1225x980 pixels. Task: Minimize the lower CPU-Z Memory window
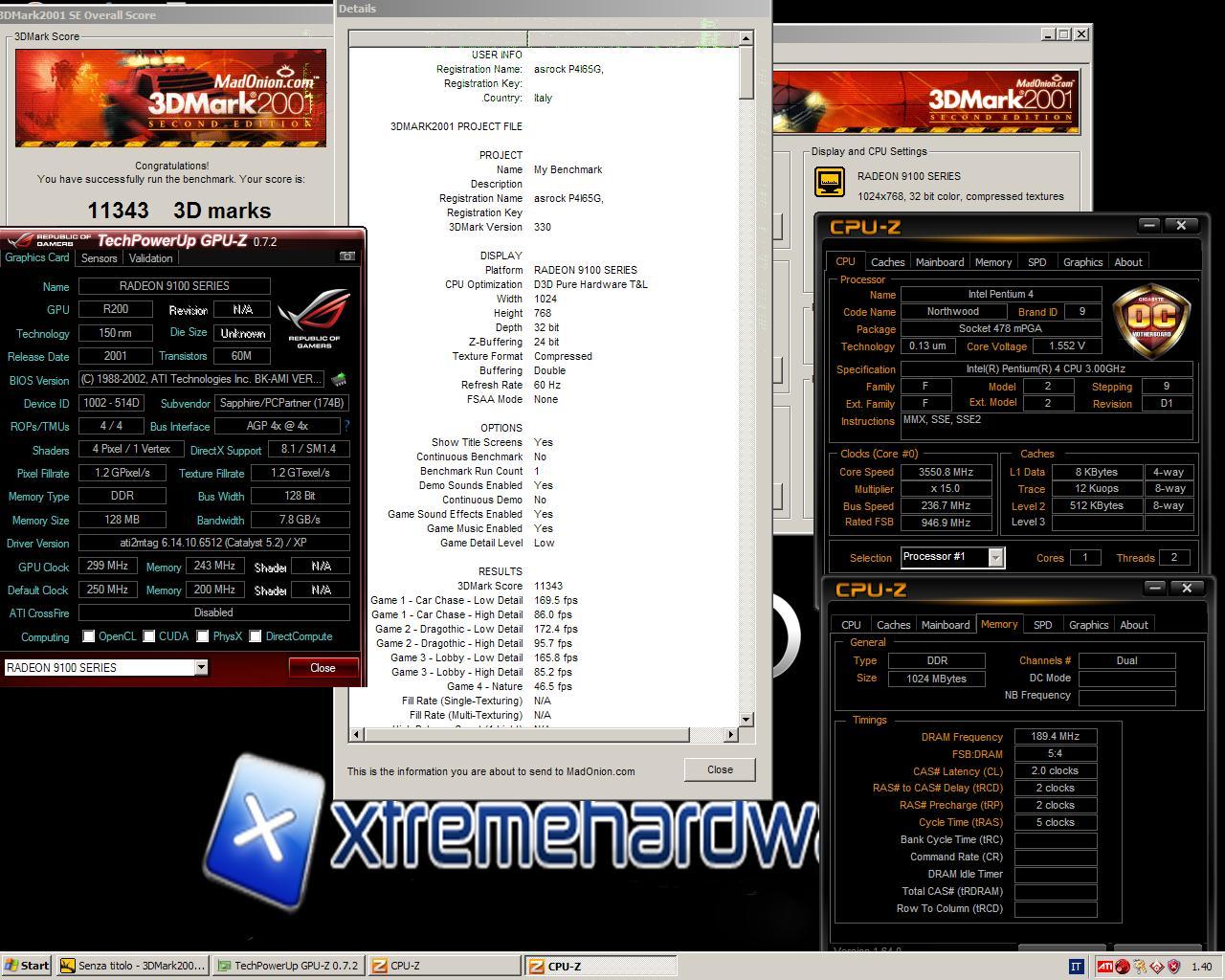click(x=1155, y=588)
